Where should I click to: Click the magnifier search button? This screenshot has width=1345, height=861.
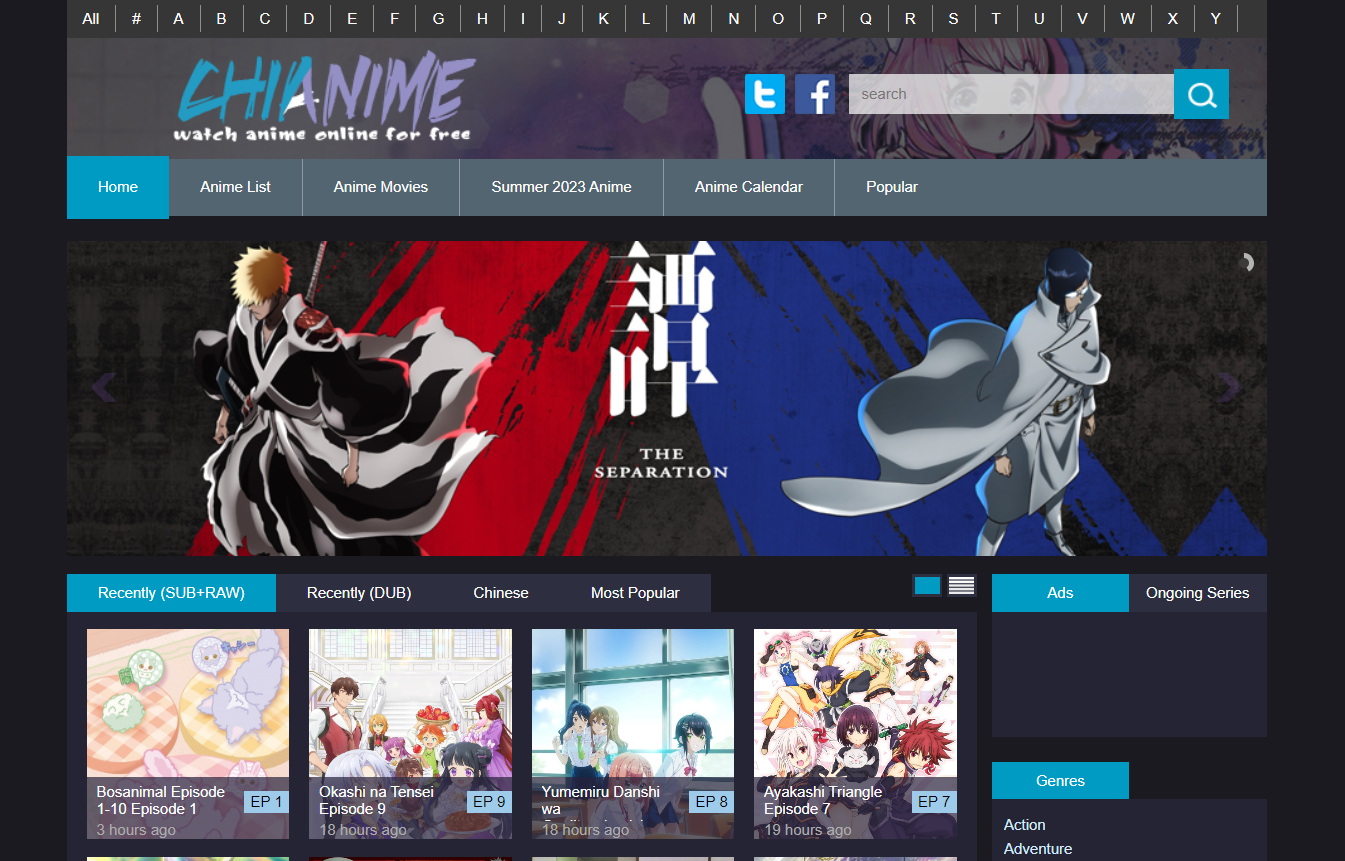pyautogui.click(x=1201, y=94)
